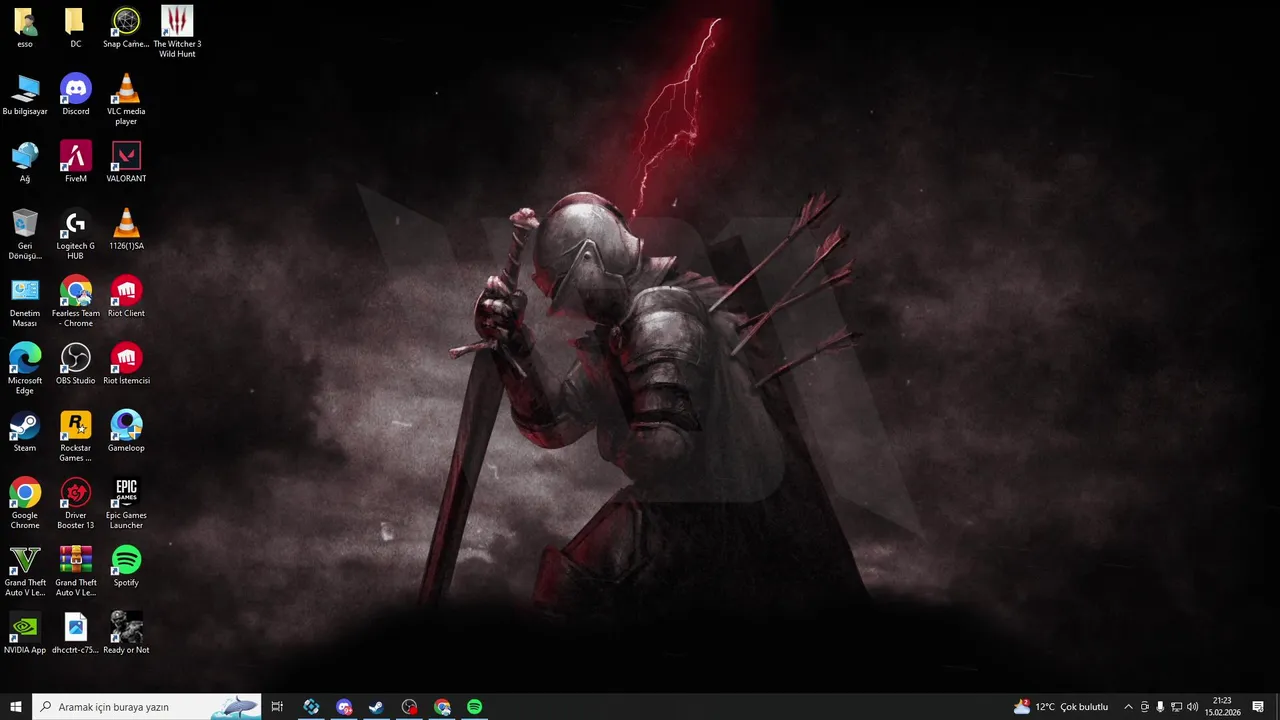Viewport: 1280px width, 720px height.
Task: Open the Steam desktop shortcut
Action: [x=25, y=430]
